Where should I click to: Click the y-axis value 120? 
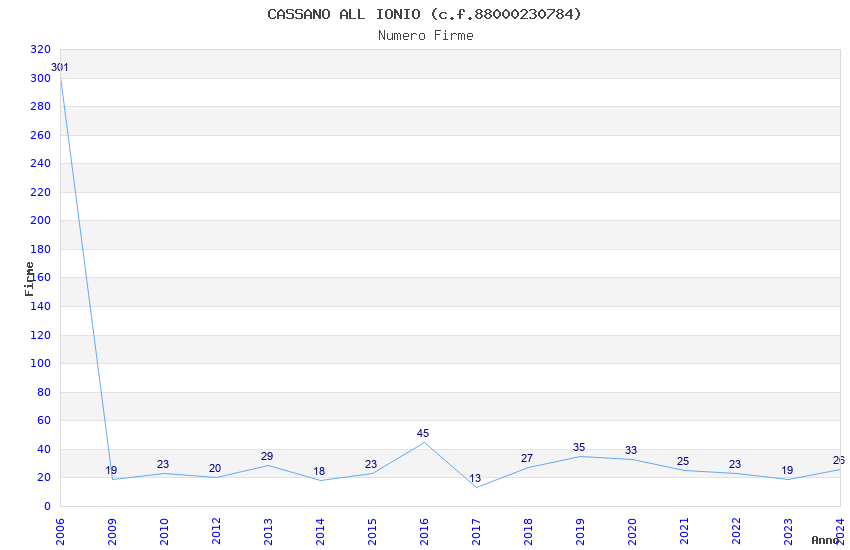coord(41,335)
